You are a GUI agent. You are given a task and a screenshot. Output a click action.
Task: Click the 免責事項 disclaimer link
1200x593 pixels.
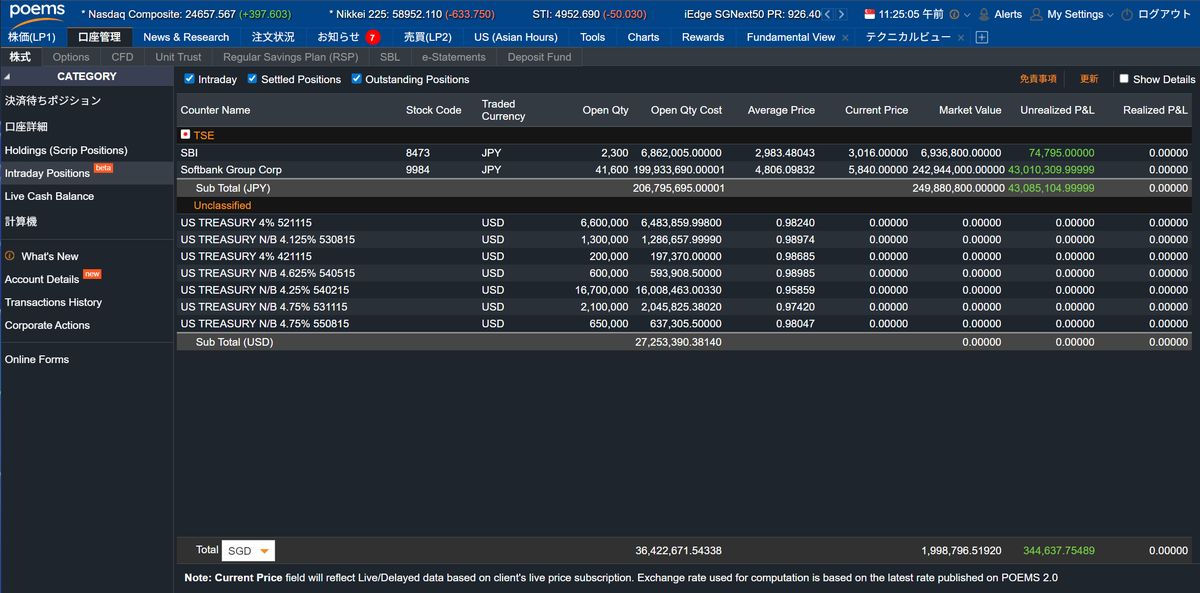click(x=1038, y=79)
